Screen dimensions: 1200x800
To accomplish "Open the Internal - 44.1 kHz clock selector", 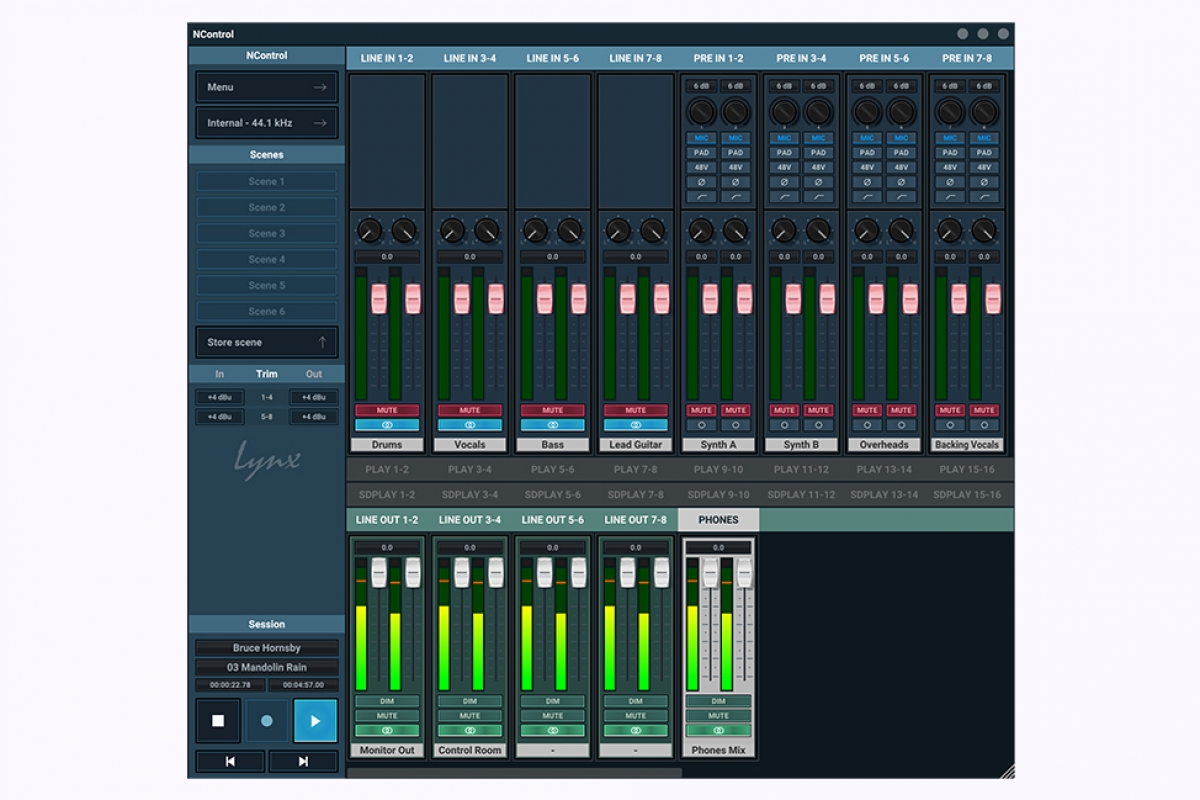I will [x=267, y=123].
